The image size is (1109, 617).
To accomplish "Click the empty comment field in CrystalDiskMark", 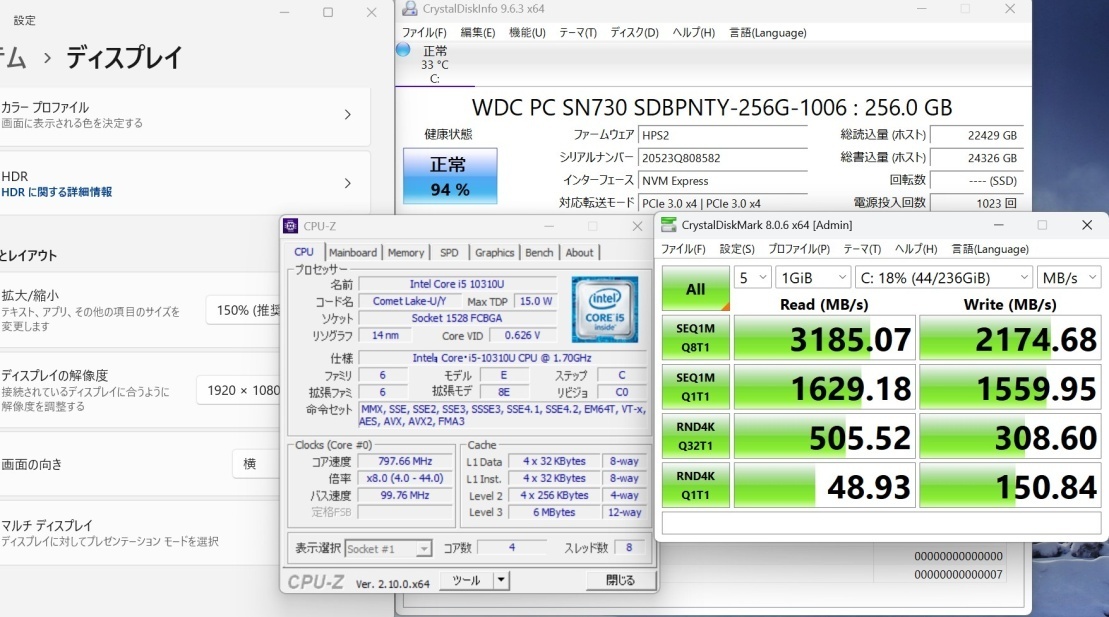I will pyautogui.click(x=881, y=524).
